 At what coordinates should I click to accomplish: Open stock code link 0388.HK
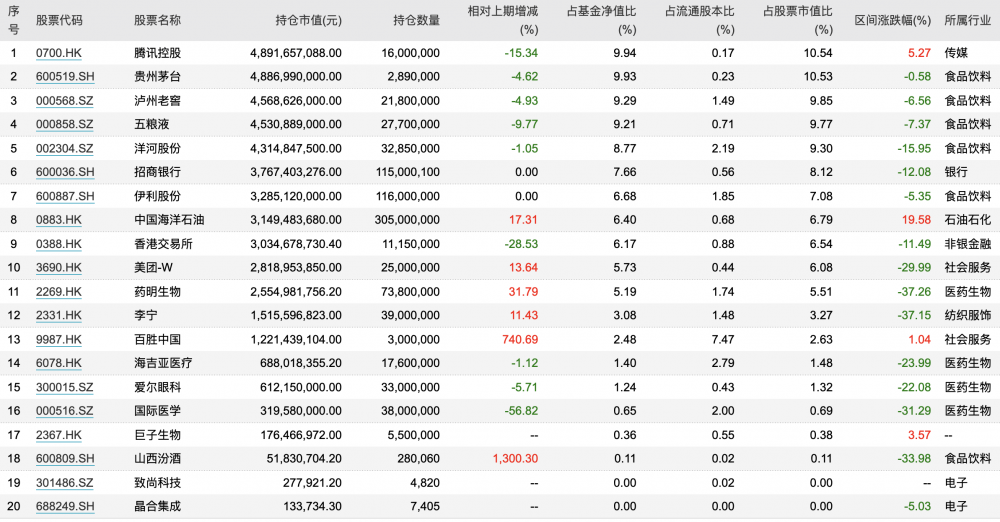(59, 244)
